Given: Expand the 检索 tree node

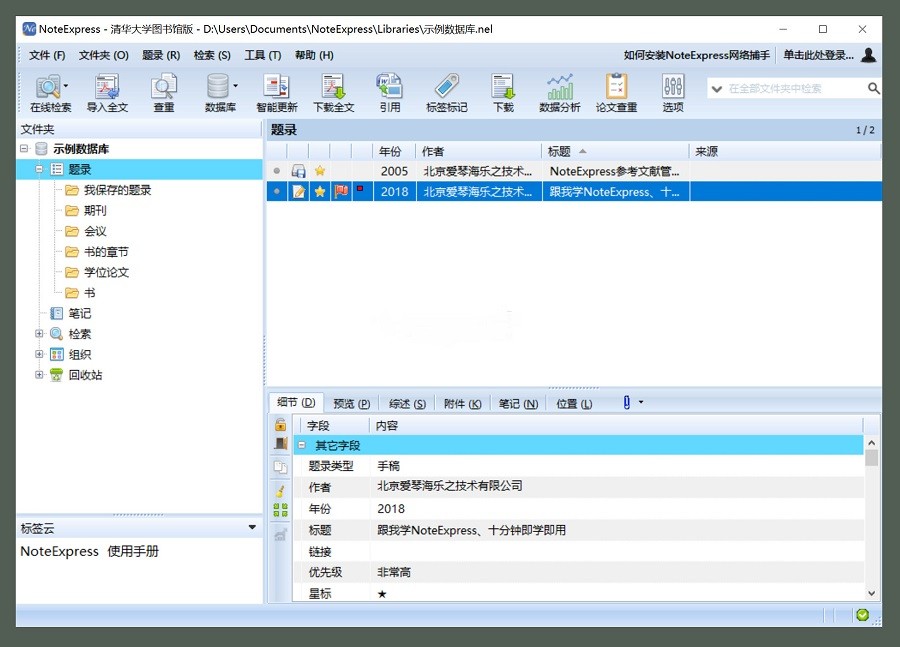Looking at the screenshot, I should pos(39,334).
